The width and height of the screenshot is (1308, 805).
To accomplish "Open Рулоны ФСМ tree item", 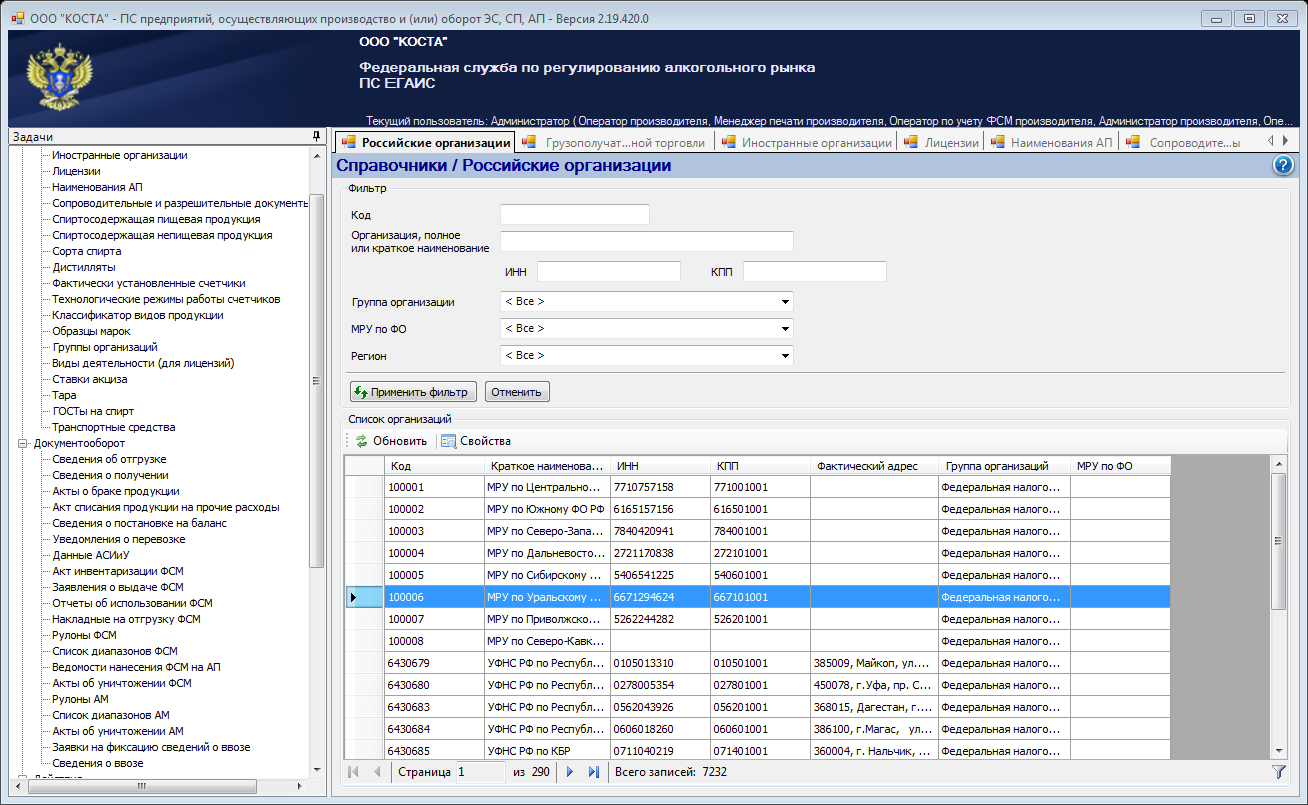I will click(x=84, y=635).
